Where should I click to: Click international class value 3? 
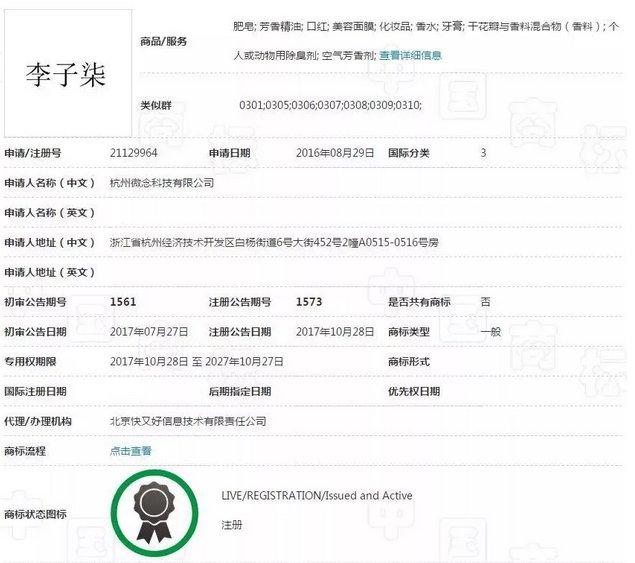coord(483,153)
